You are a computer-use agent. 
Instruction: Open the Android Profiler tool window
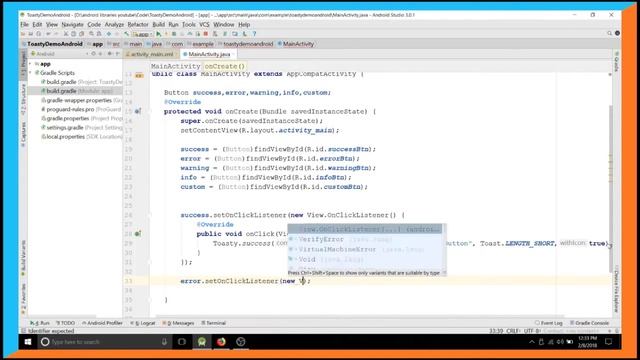tap(102, 323)
